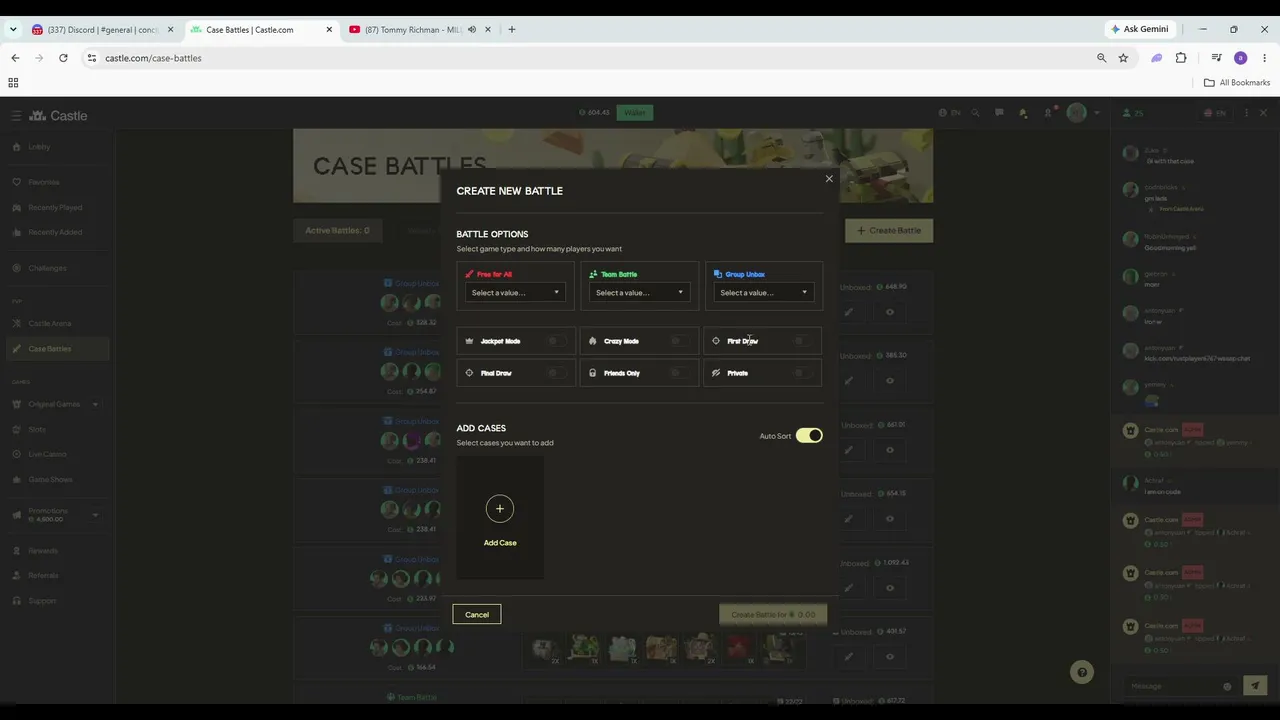Click the browser reload button

coord(63,58)
